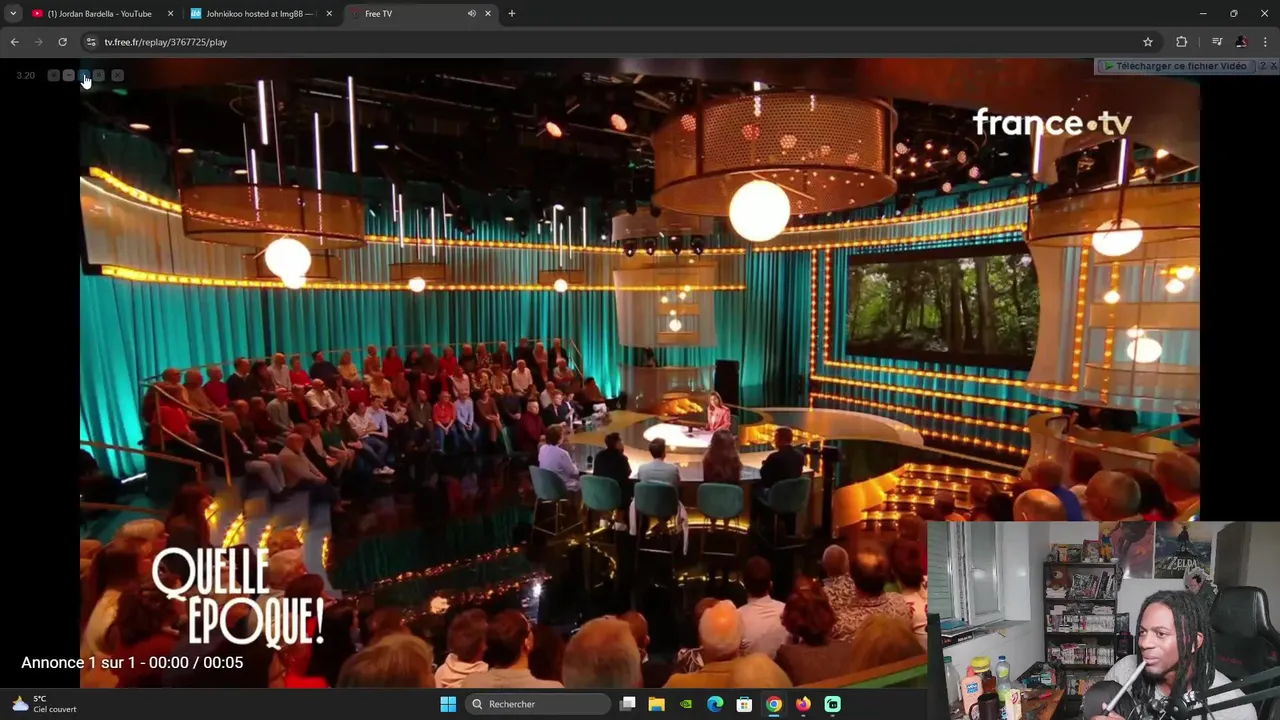Open the NVIDIA app taskbar icon
Image resolution: width=1280 pixels, height=720 pixels.
click(686, 704)
